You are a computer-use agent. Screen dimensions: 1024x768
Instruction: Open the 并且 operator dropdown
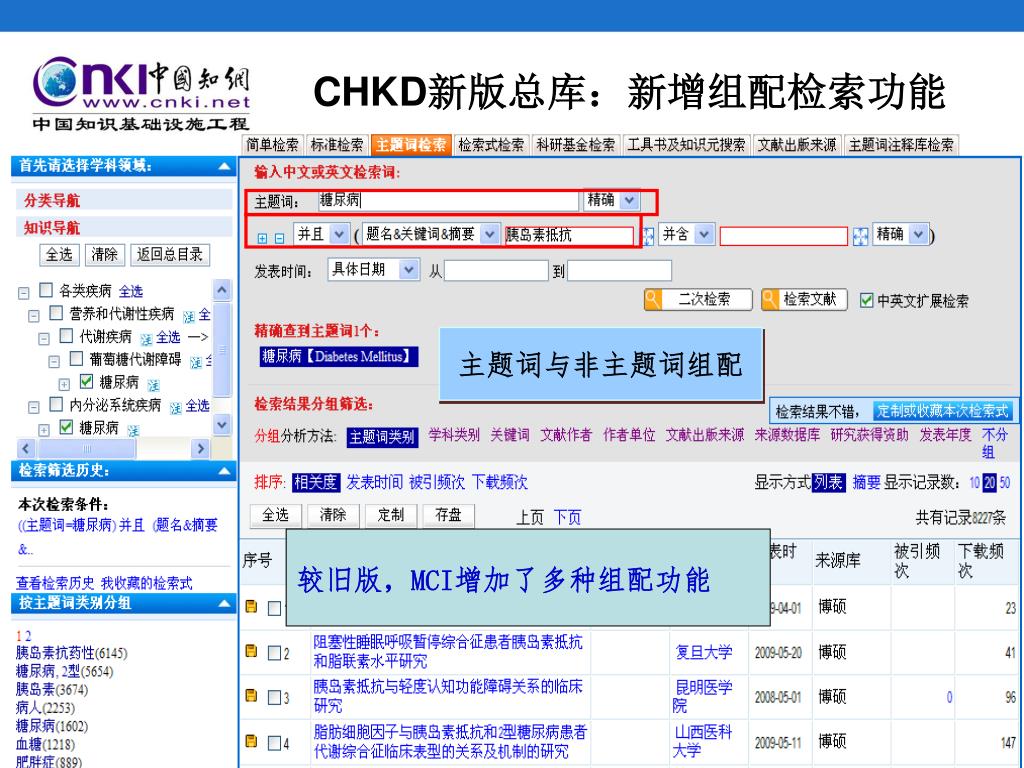(339, 234)
